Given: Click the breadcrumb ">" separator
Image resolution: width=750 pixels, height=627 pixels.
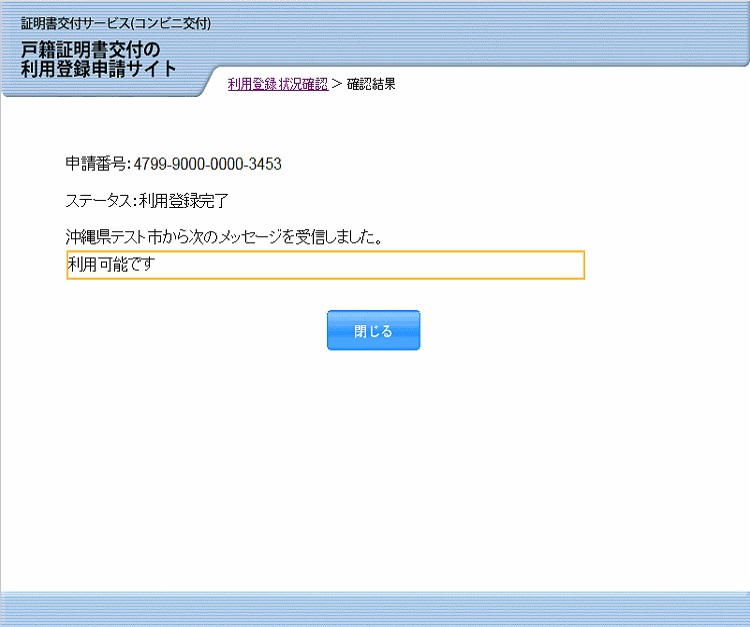Looking at the screenshot, I should pos(337,85).
